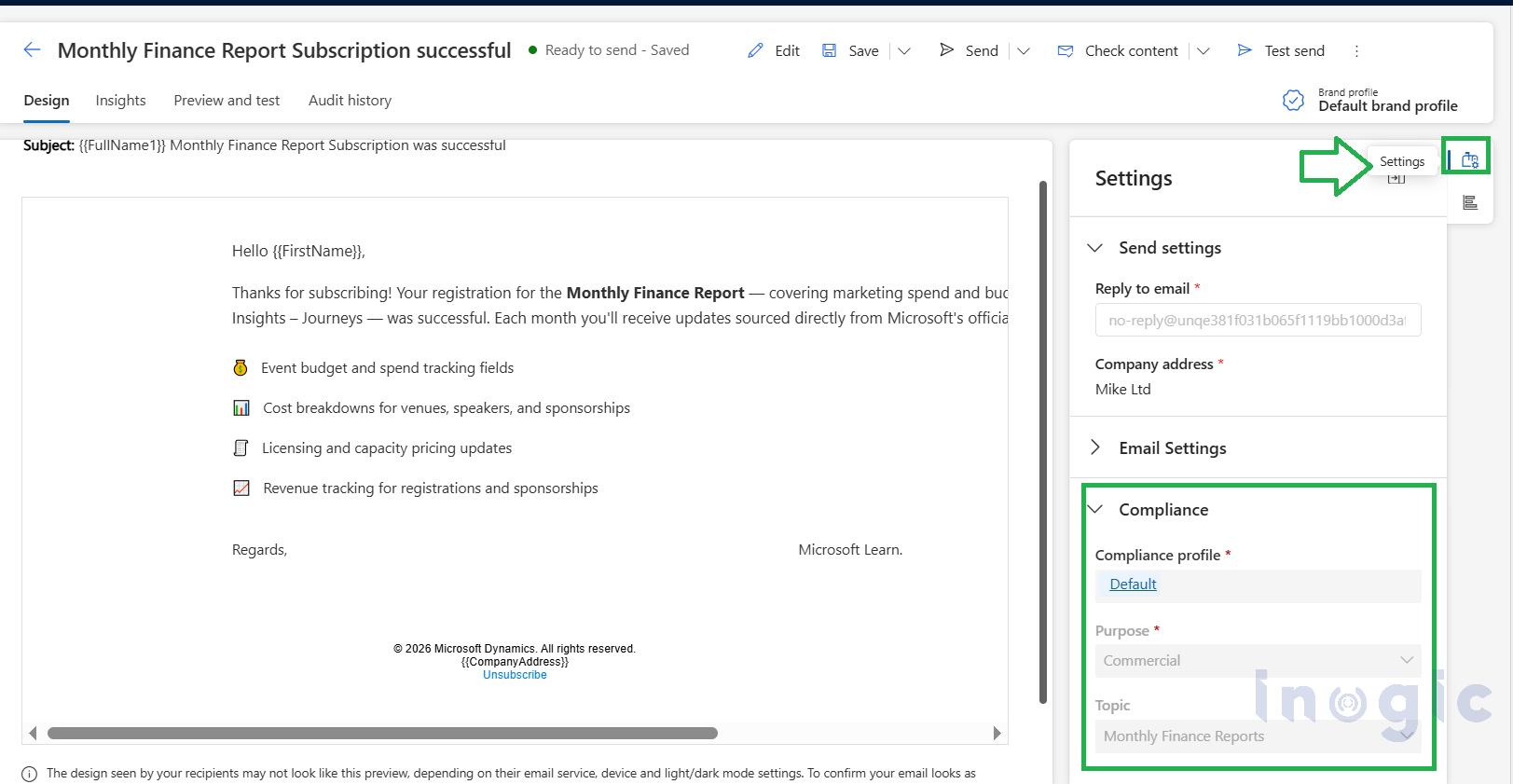Click the Hello {{FirstName}} greeting
Screen dimensions: 1513x784
[x=298, y=251]
